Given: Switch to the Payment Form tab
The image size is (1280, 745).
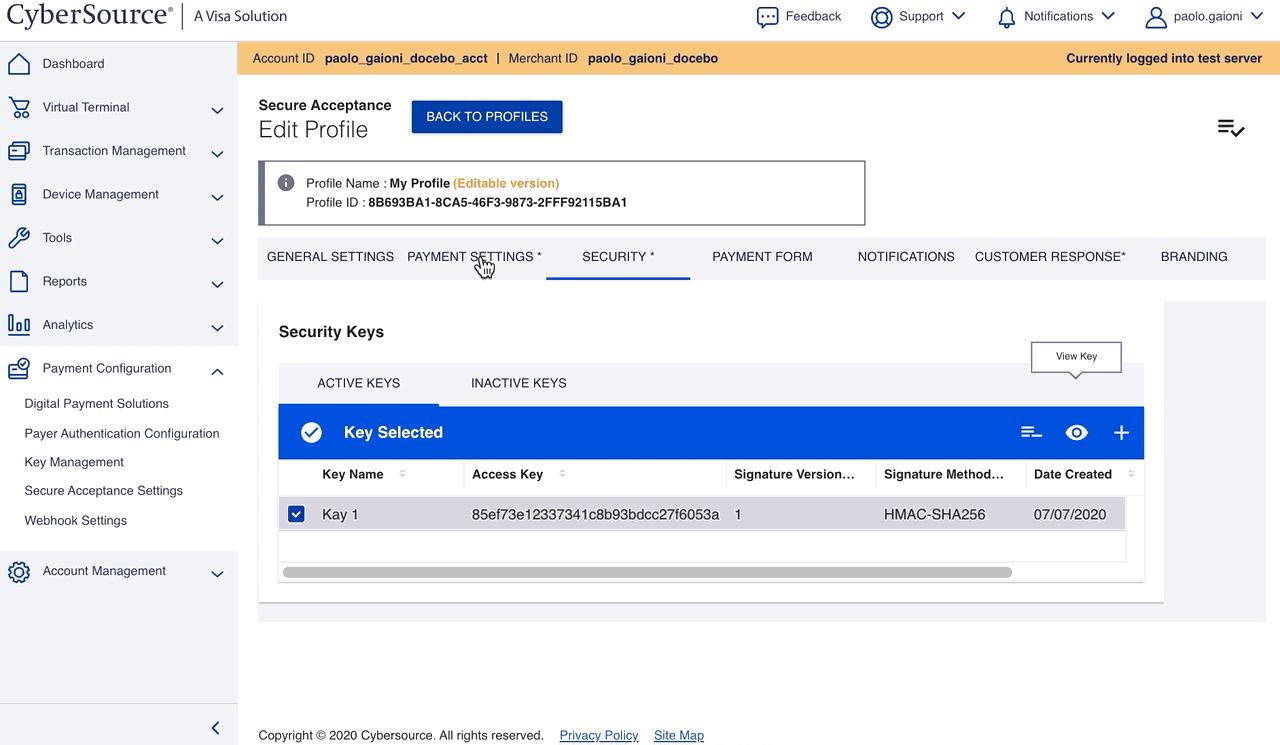Looking at the screenshot, I should [x=762, y=257].
